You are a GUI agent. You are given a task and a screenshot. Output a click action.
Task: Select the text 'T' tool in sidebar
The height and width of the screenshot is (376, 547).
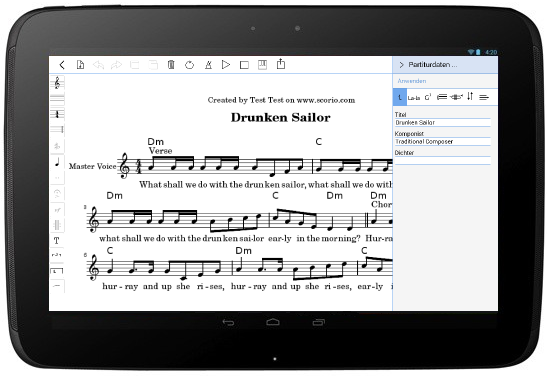pos(57,240)
